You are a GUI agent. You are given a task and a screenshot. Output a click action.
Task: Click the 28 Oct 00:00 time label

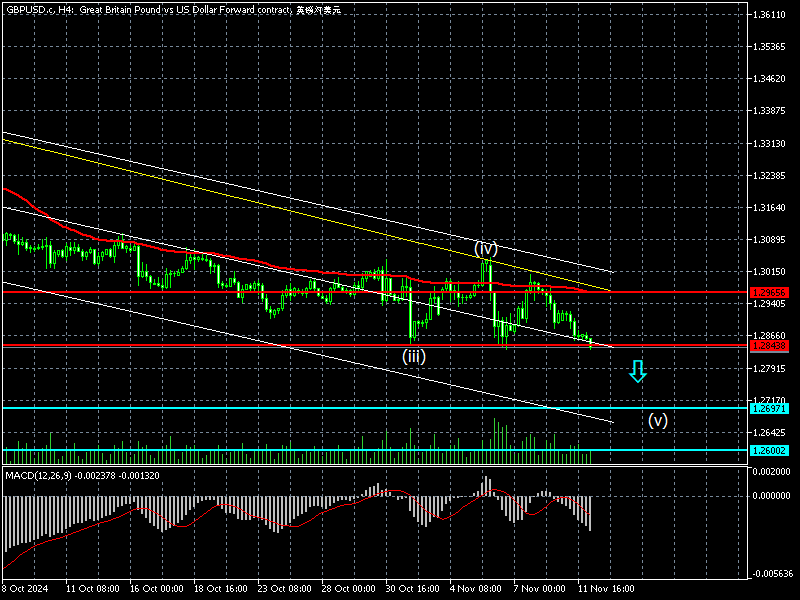pyautogui.click(x=348, y=588)
